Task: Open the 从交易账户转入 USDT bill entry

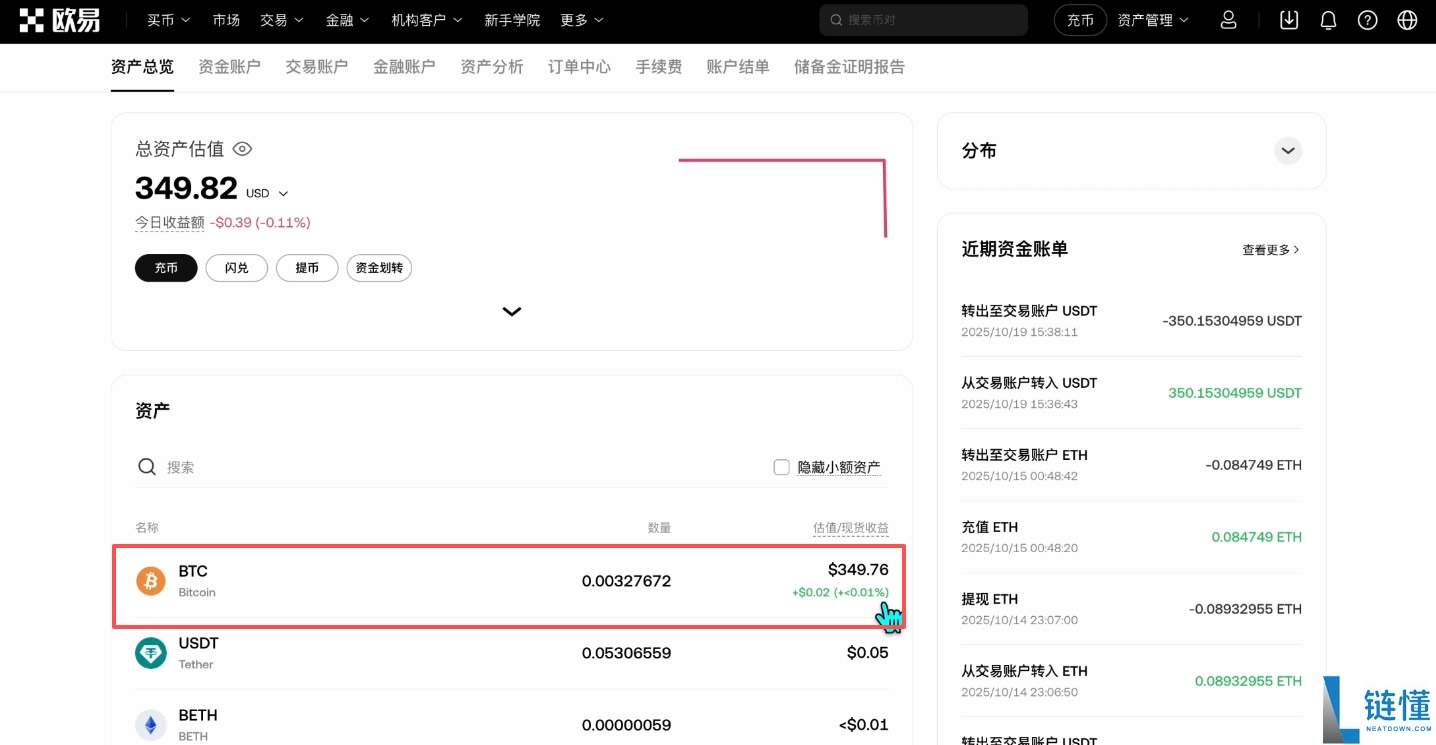Action: tap(1131, 393)
